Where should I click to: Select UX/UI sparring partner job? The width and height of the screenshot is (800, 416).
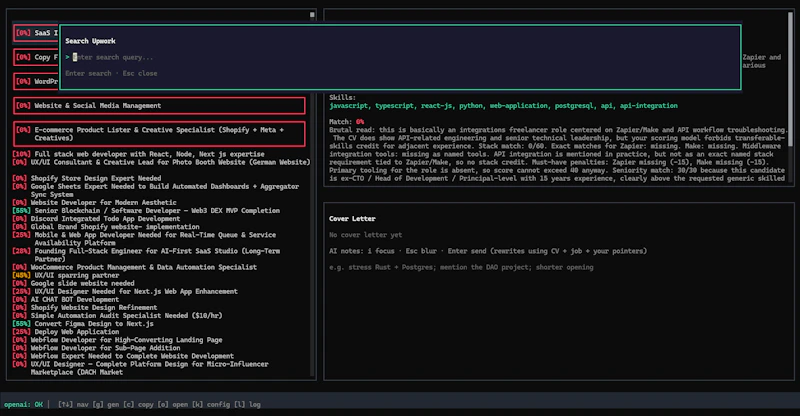click(x=66, y=276)
